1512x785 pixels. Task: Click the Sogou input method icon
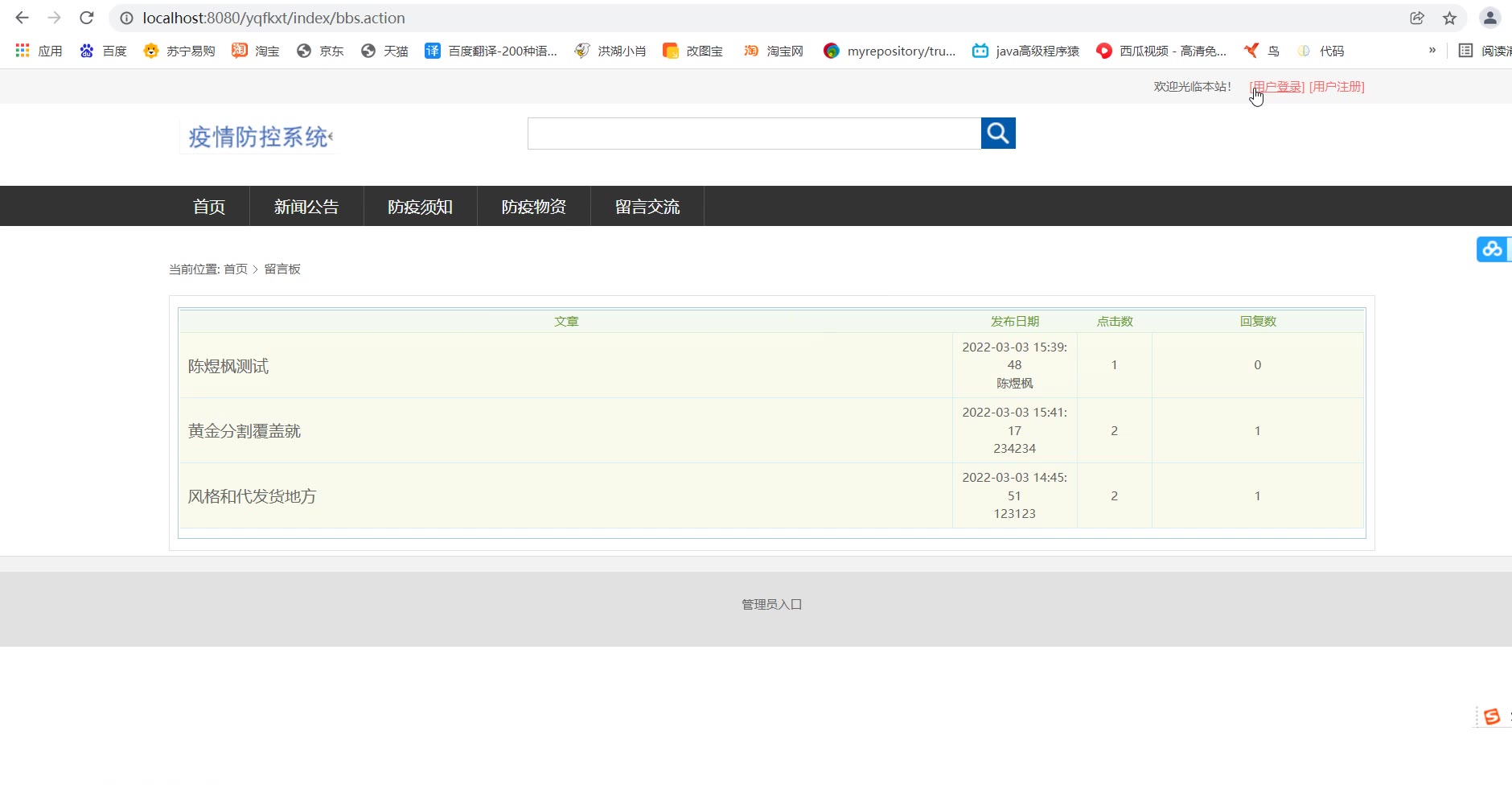click(1492, 717)
